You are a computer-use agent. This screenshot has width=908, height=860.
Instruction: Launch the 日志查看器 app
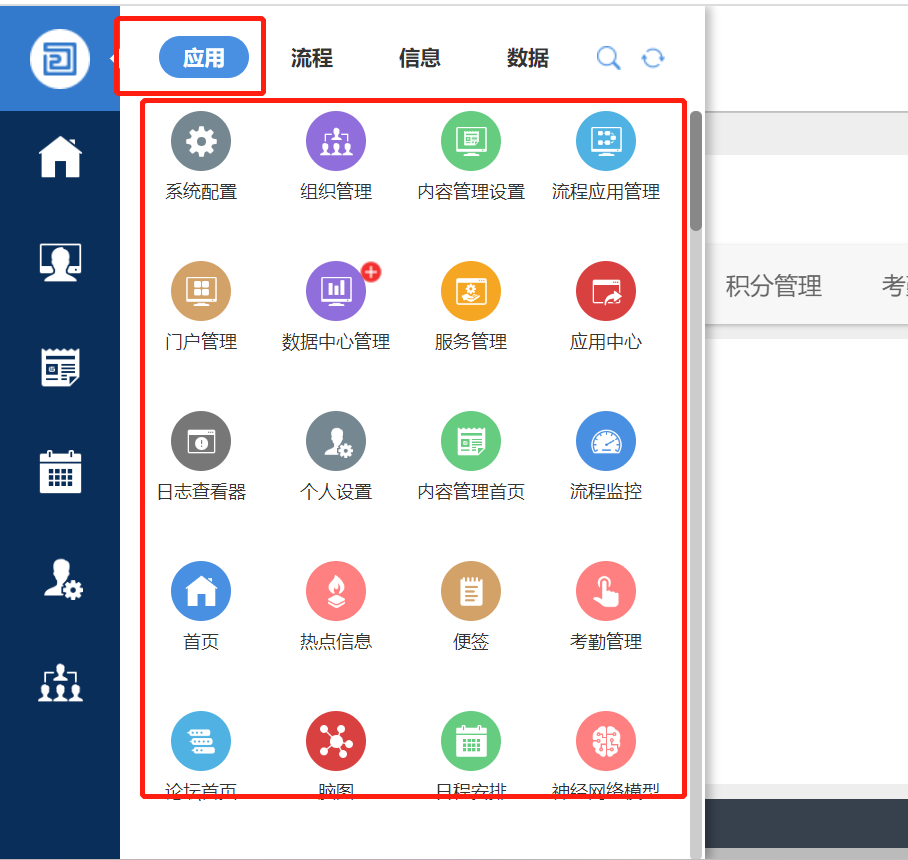pos(201,441)
